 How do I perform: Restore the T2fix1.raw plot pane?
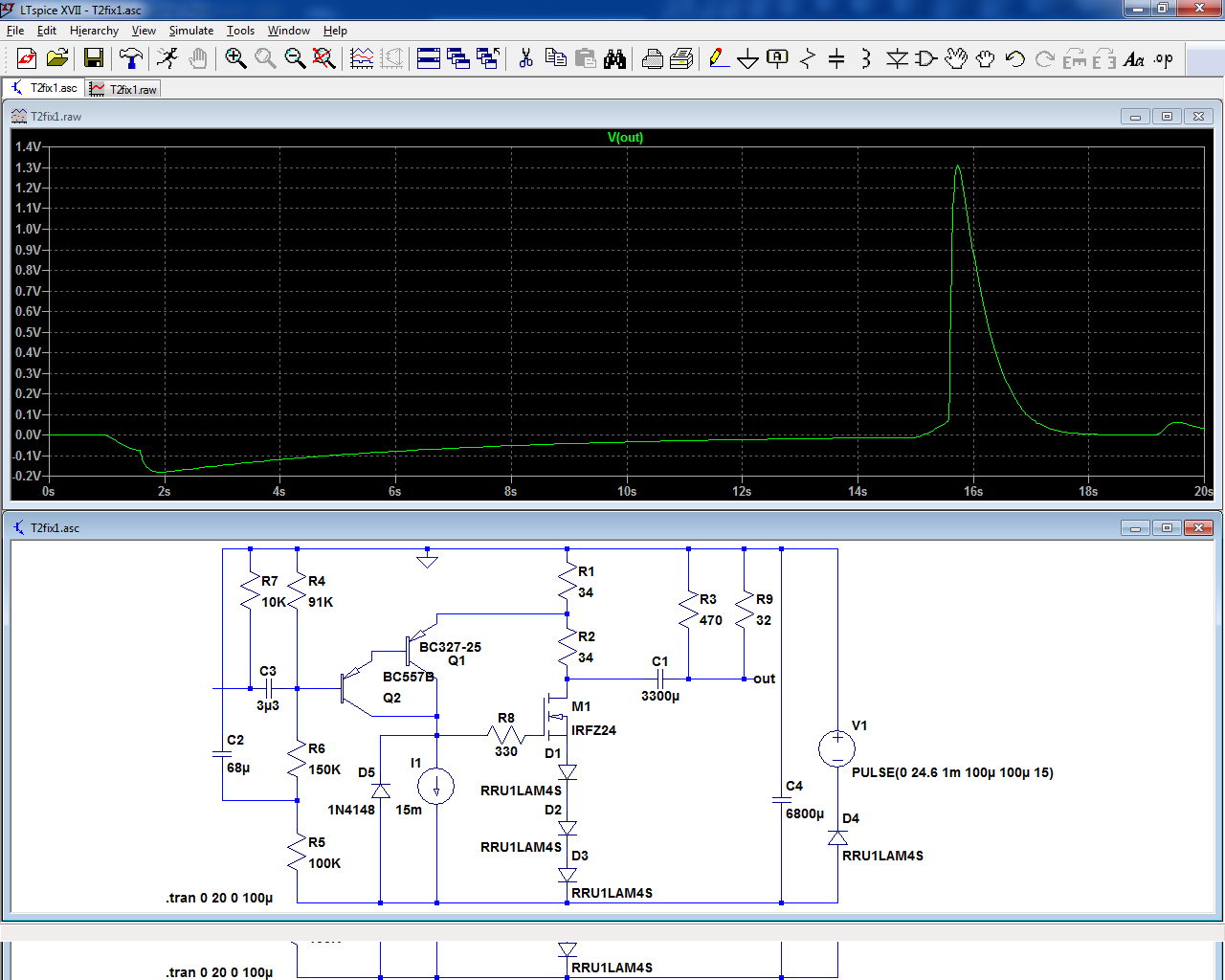(1167, 117)
